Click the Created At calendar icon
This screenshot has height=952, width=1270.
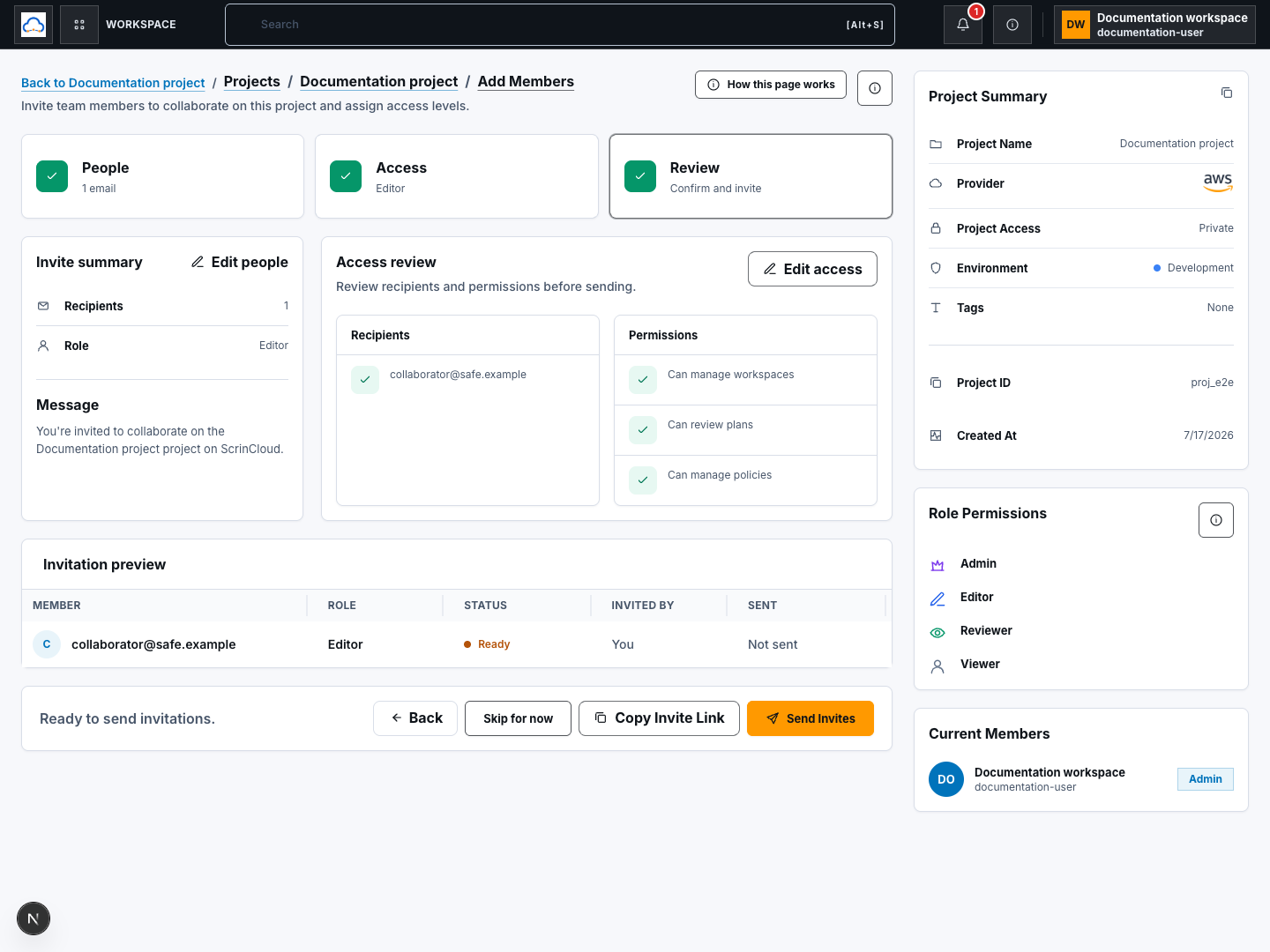pos(936,435)
